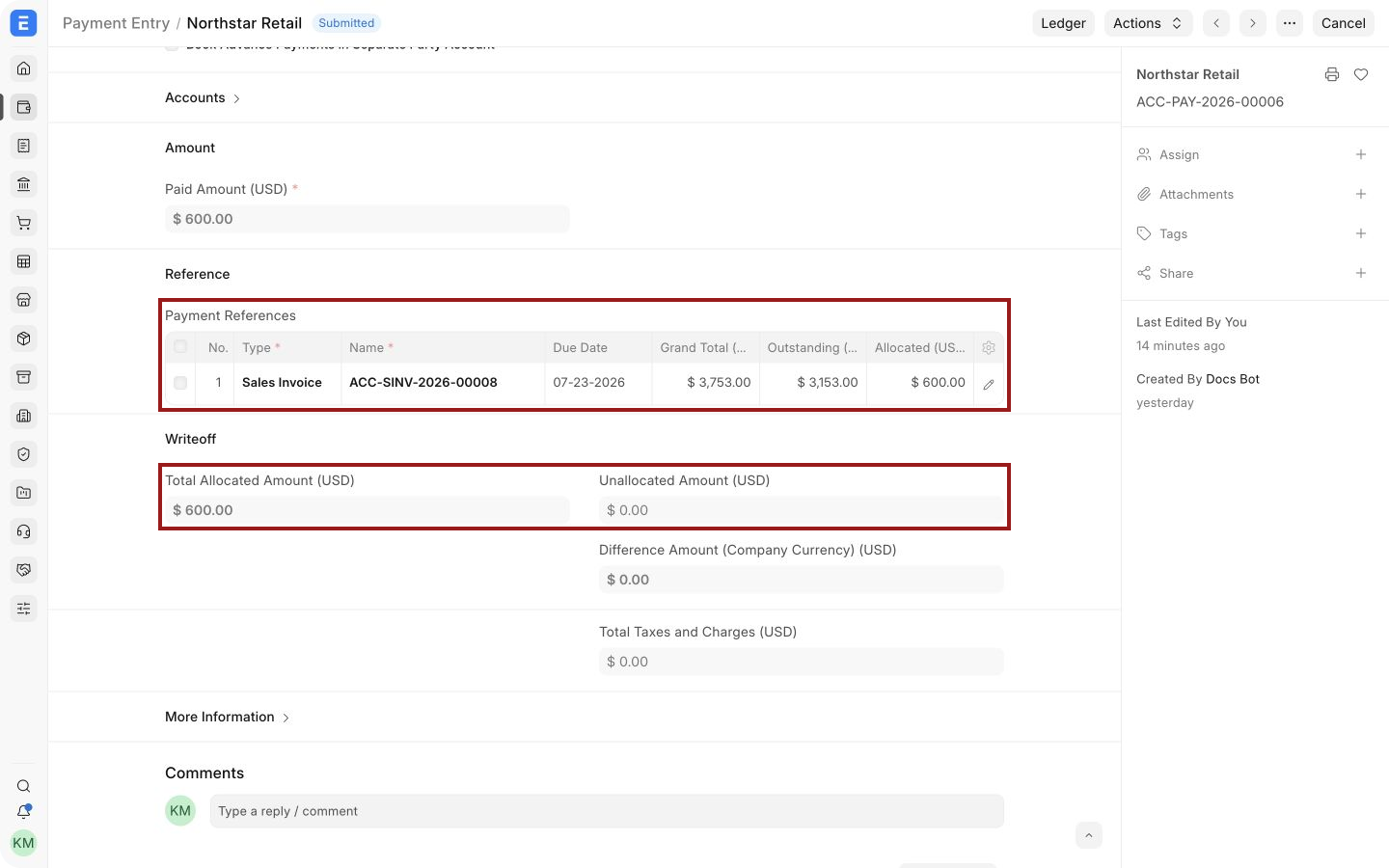Click the Name column header
Screen dimensions: 1389x868
(x=443, y=347)
